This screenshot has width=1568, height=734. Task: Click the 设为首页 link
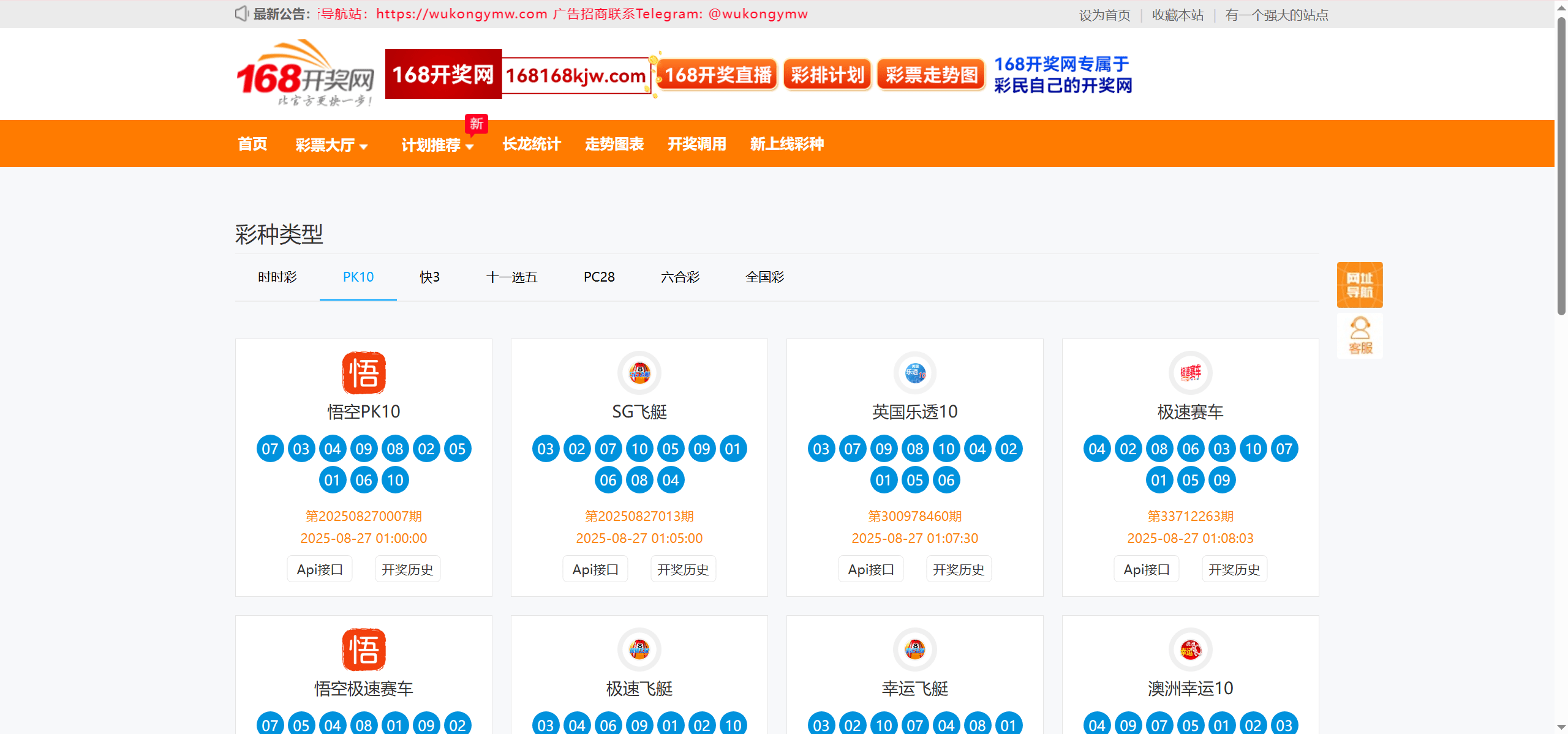[1104, 15]
